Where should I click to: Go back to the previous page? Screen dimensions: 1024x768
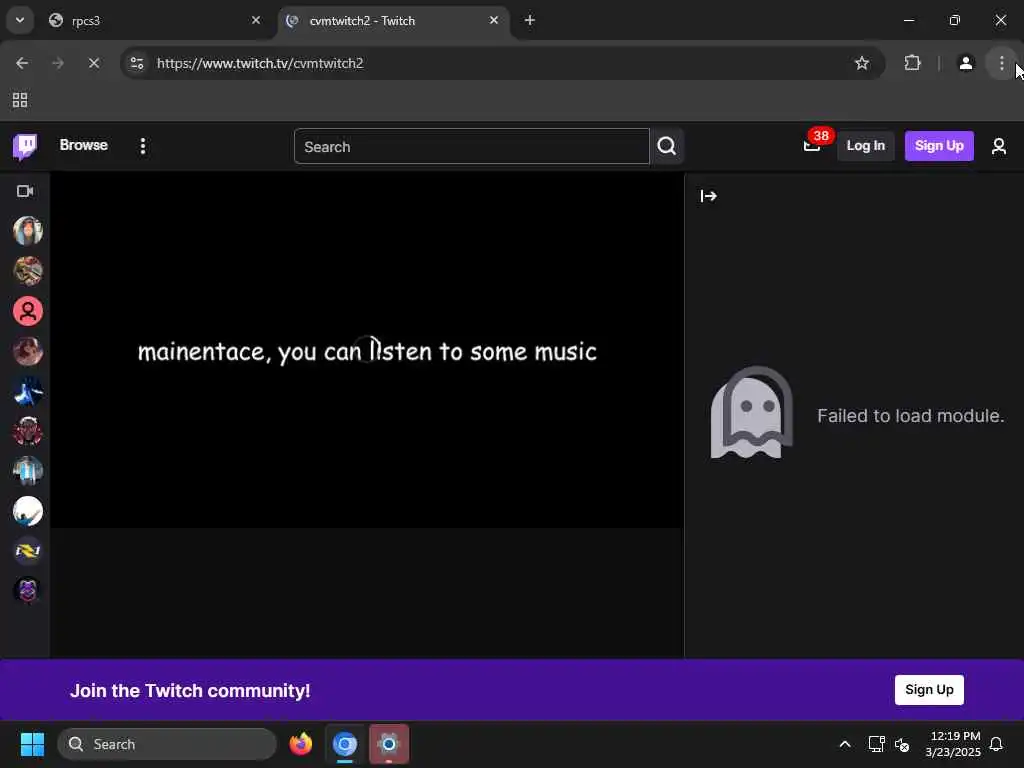point(22,63)
